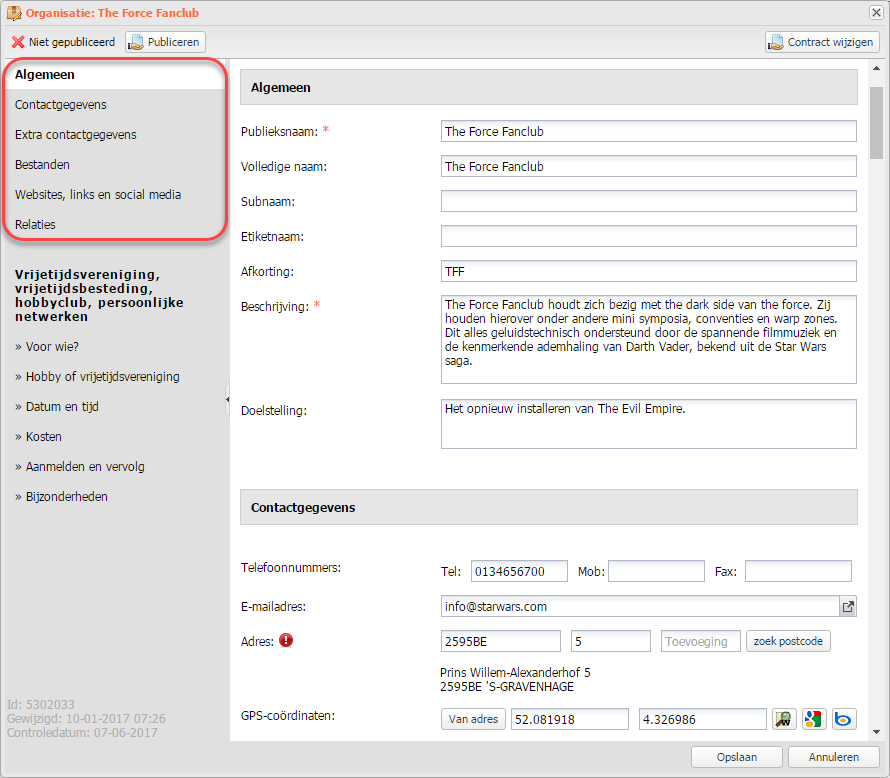
Task: Click the empty Subnaam field
Action: (648, 201)
